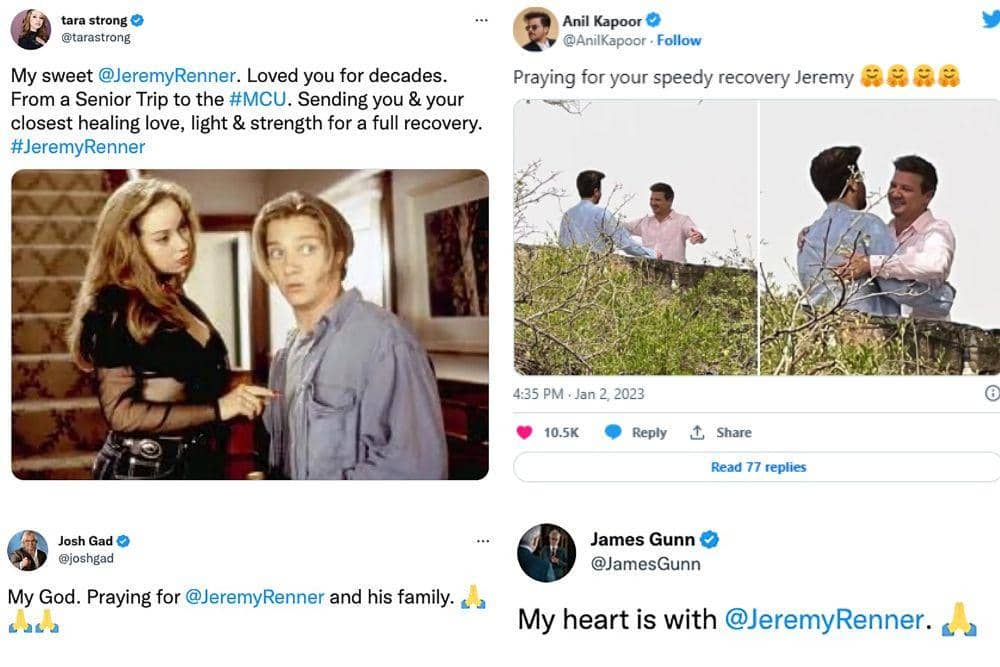1000x667 pixels.
Task: Click the Twitter bird logo
Action: [x=990, y=18]
